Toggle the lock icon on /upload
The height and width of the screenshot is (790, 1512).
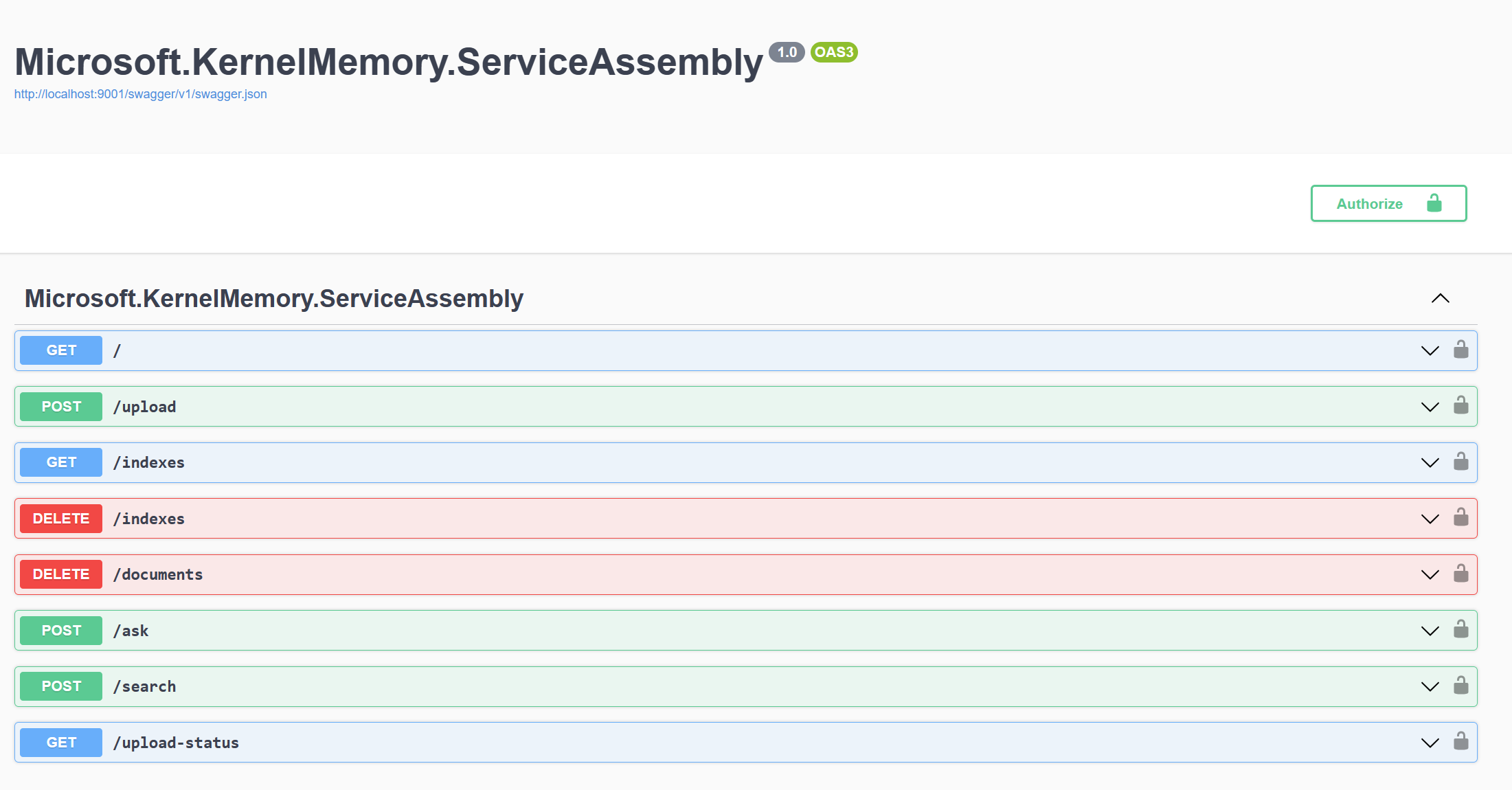coord(1460,406)
